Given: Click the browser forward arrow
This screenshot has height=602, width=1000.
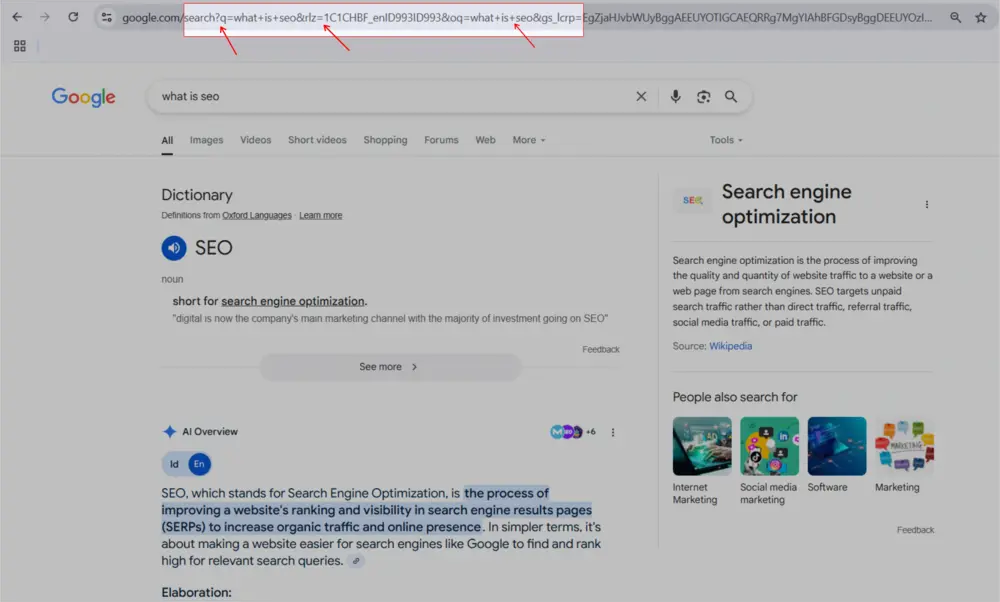Looking at the screenshot, I should [45, 17].
